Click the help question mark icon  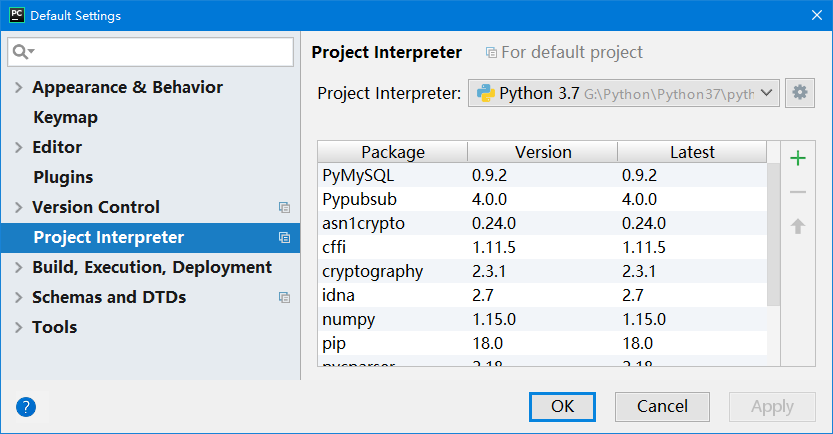(26, 407)
